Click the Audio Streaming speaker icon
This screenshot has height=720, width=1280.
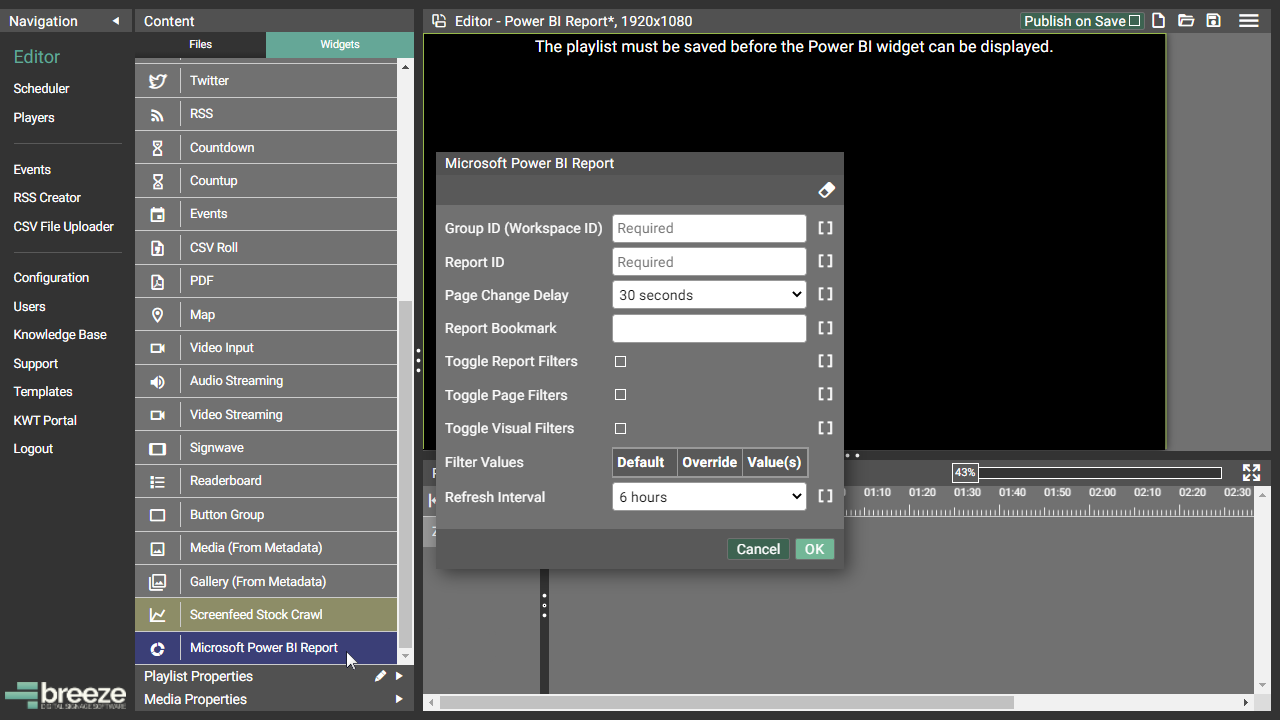[x=157, y=381]
